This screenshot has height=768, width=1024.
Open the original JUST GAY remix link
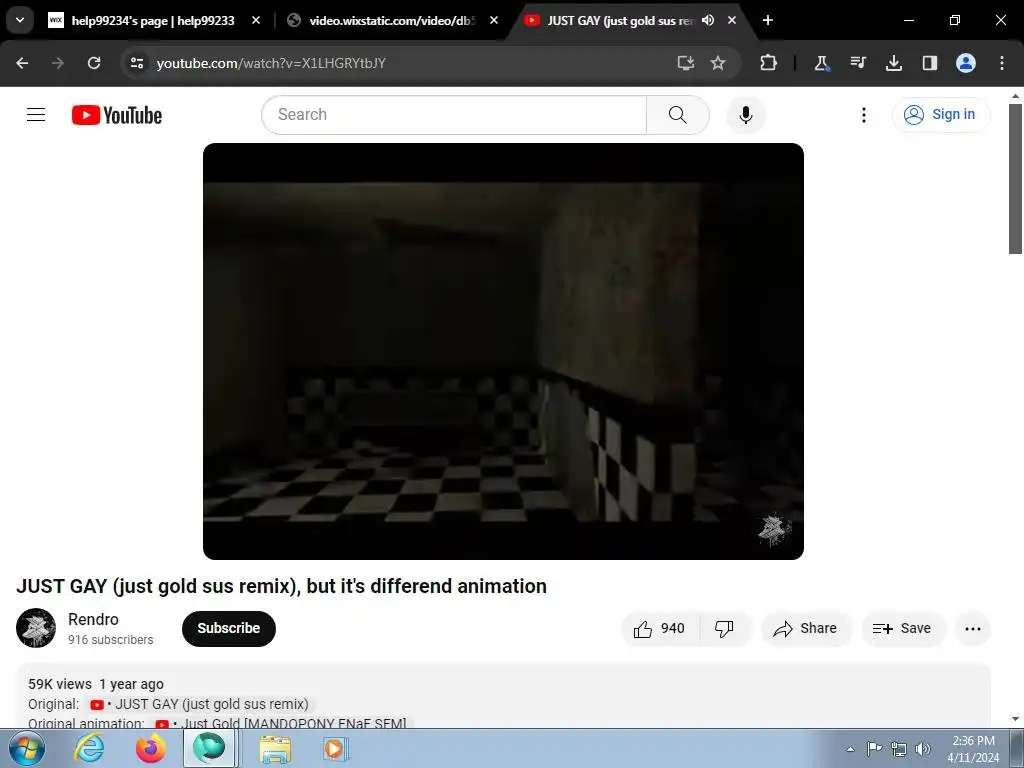201,705
